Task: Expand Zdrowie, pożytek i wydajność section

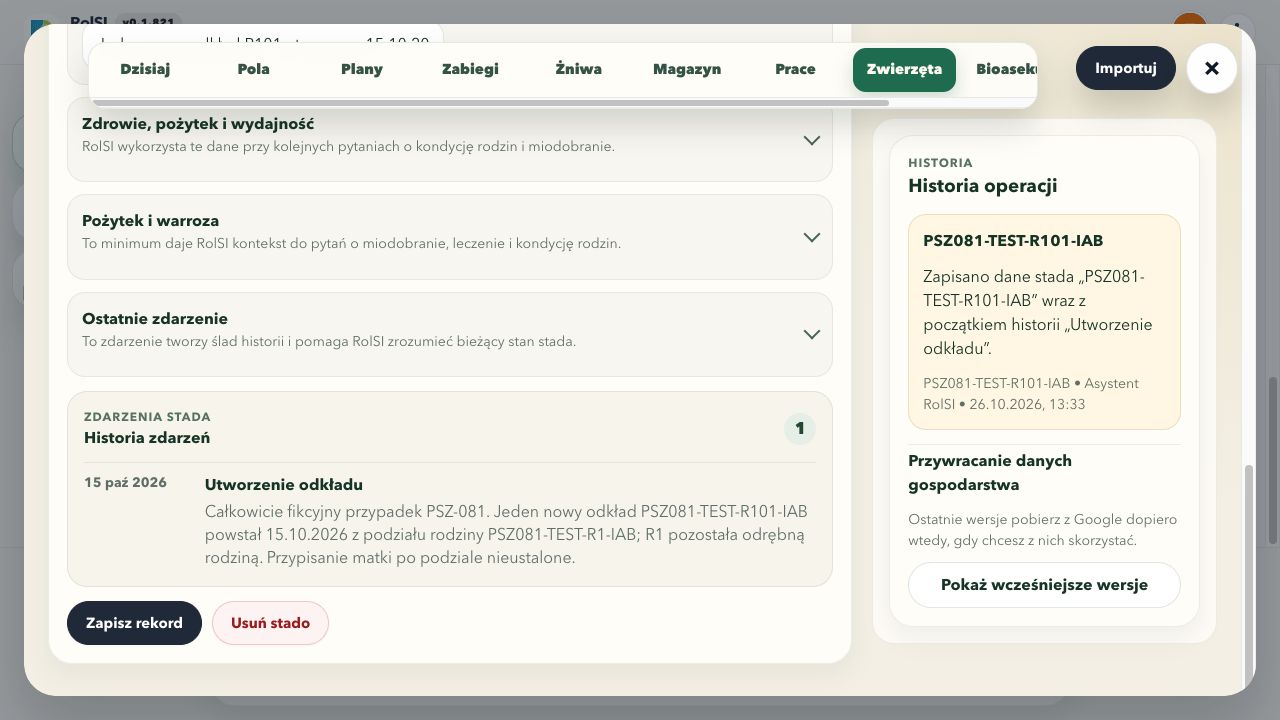Action: click(x=450, y=139)
